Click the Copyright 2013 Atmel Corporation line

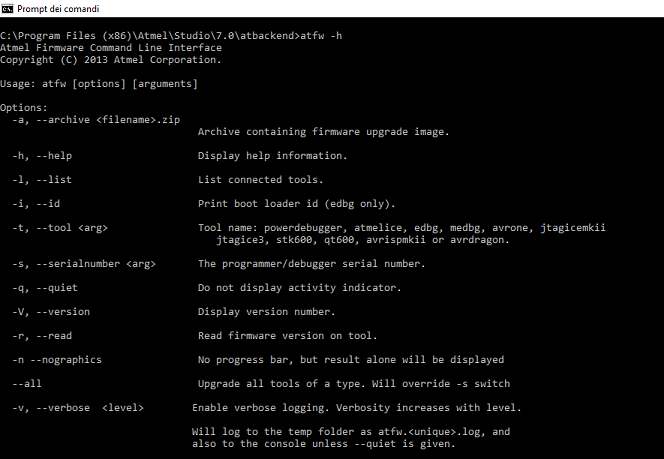111,60
